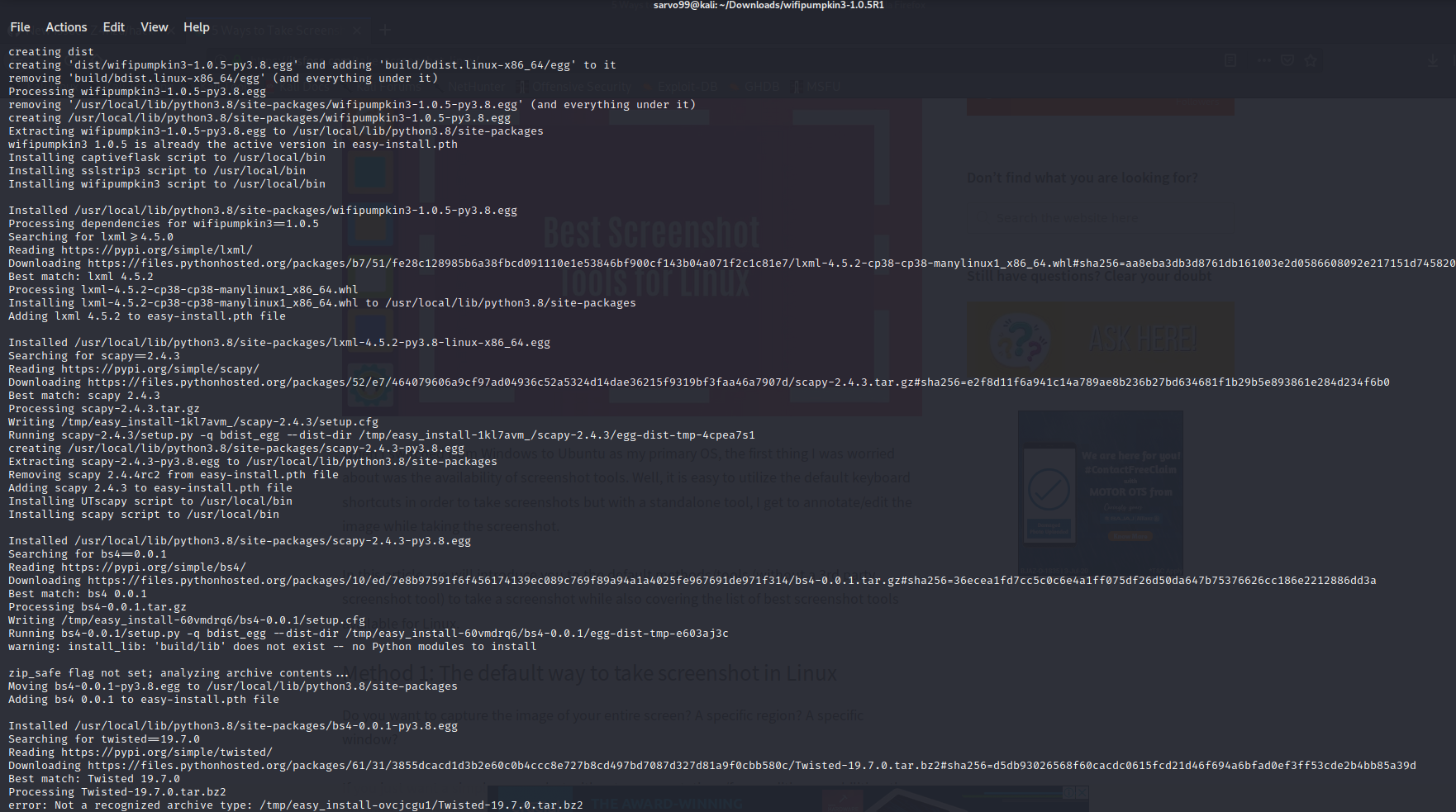The width and height of the screenshot is (1456, 812).
Task: Click 'Processing dependencies for wifipumpkin3==1.0.5' line
Action: (x=164, y=224)
